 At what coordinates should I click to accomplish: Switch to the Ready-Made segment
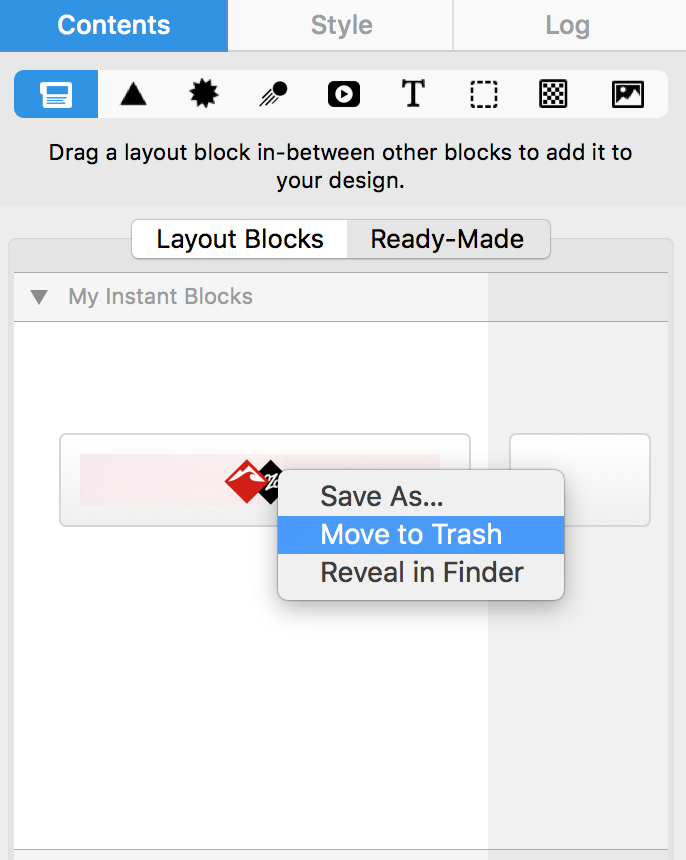coord(448,239)
